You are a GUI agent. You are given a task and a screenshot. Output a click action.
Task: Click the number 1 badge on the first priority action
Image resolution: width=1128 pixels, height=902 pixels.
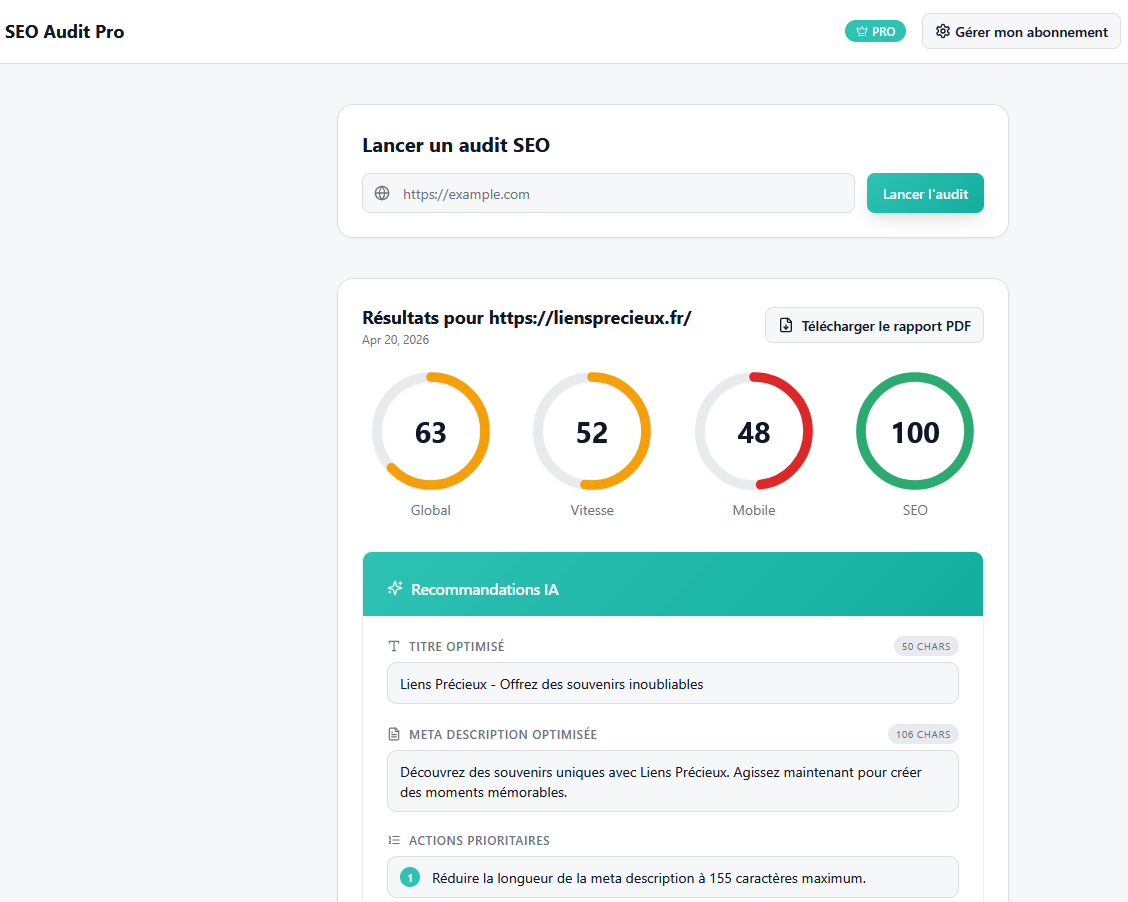(410, 878)
